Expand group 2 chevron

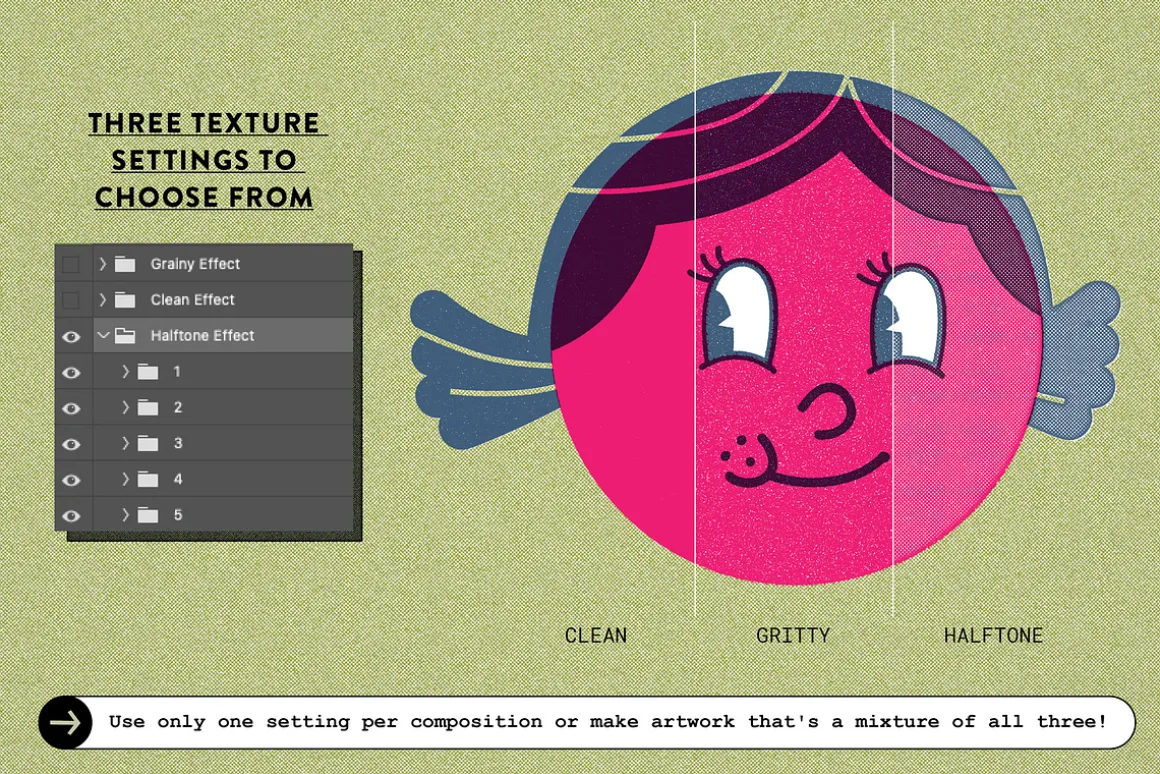(126, 407)
